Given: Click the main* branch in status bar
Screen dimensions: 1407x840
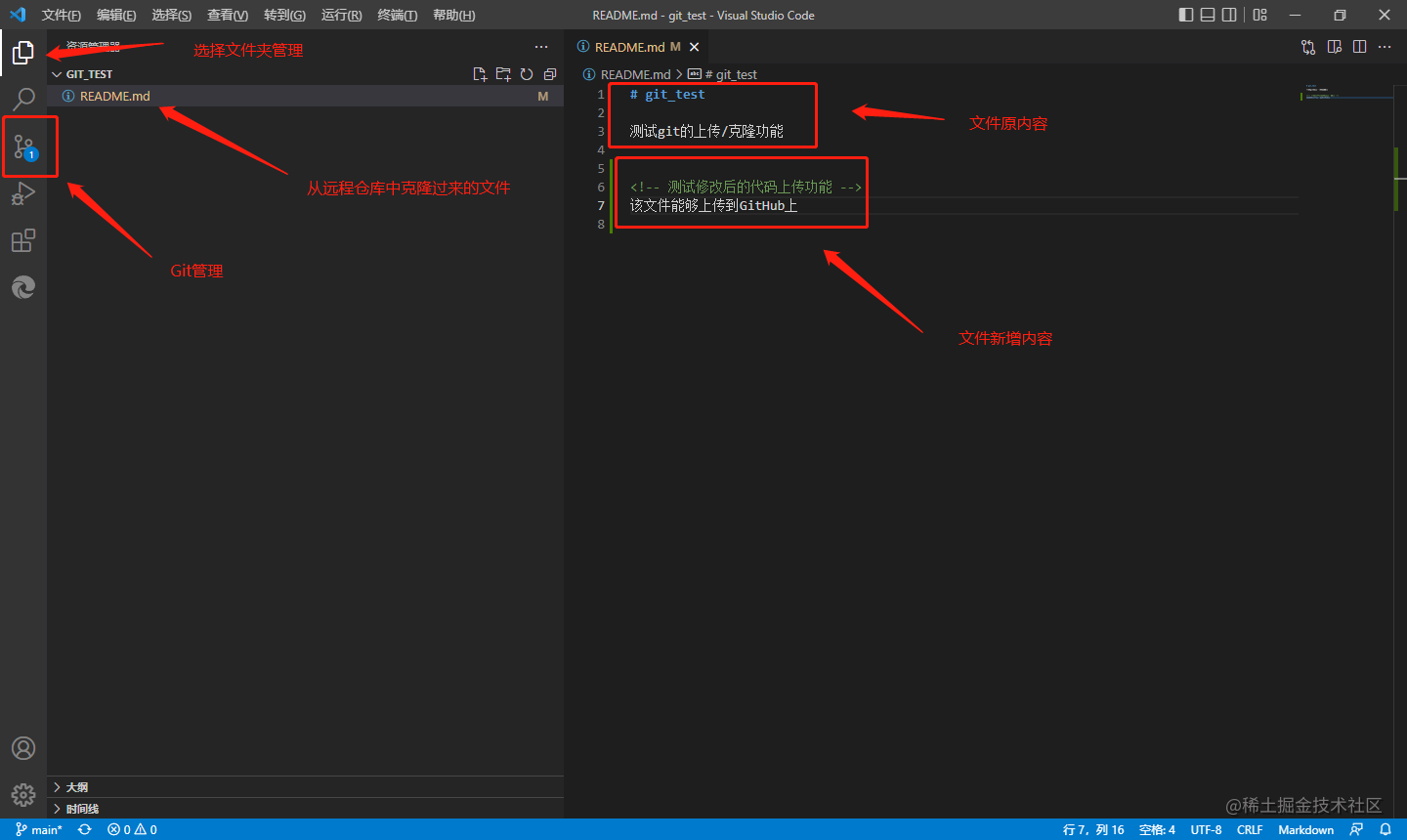Looking at the screenshot, I should [39, 829].
